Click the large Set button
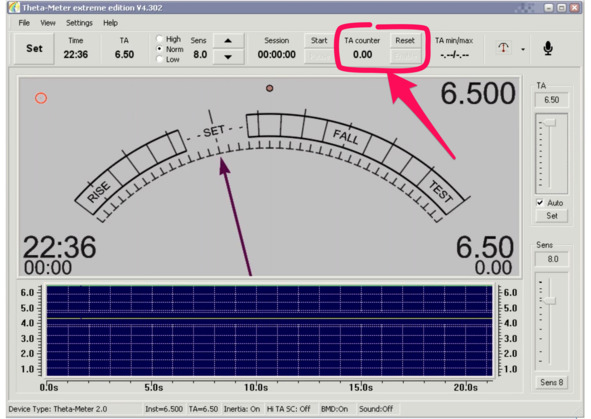This screenshot has width=591, height=419. [34, 49]
